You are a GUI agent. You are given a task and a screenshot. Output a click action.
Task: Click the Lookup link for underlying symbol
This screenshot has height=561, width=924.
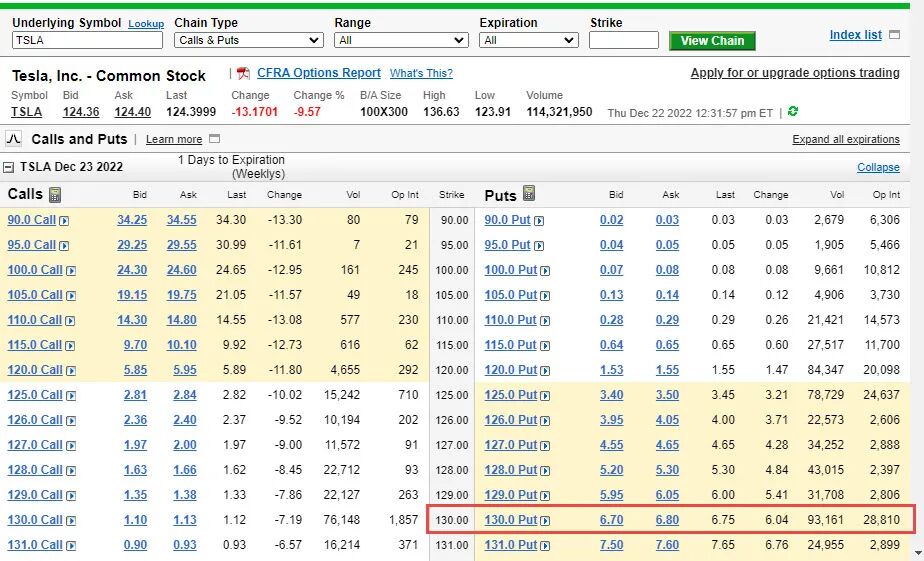146,24
